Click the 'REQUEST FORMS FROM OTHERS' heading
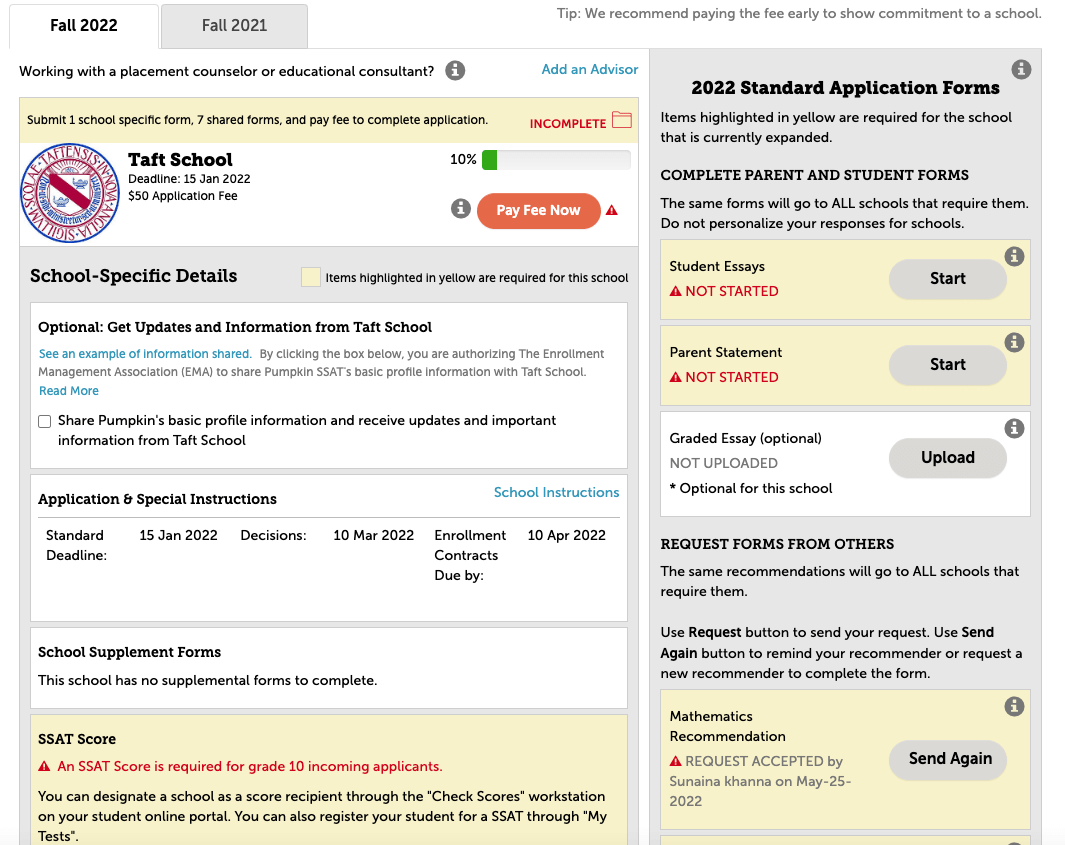Viewport: 1065px width, 845px height. click(777, 544)
